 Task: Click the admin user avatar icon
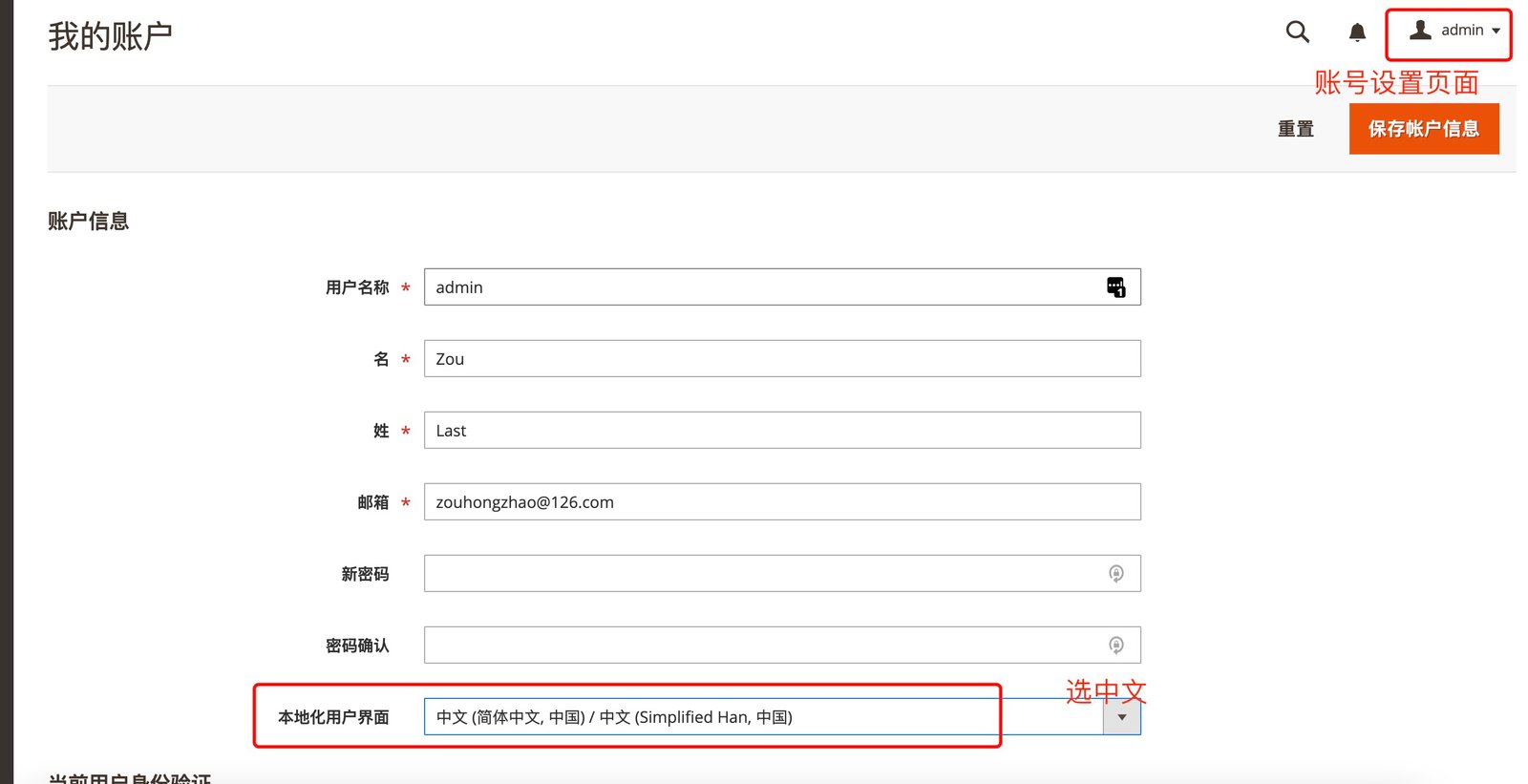point(1420,31)
